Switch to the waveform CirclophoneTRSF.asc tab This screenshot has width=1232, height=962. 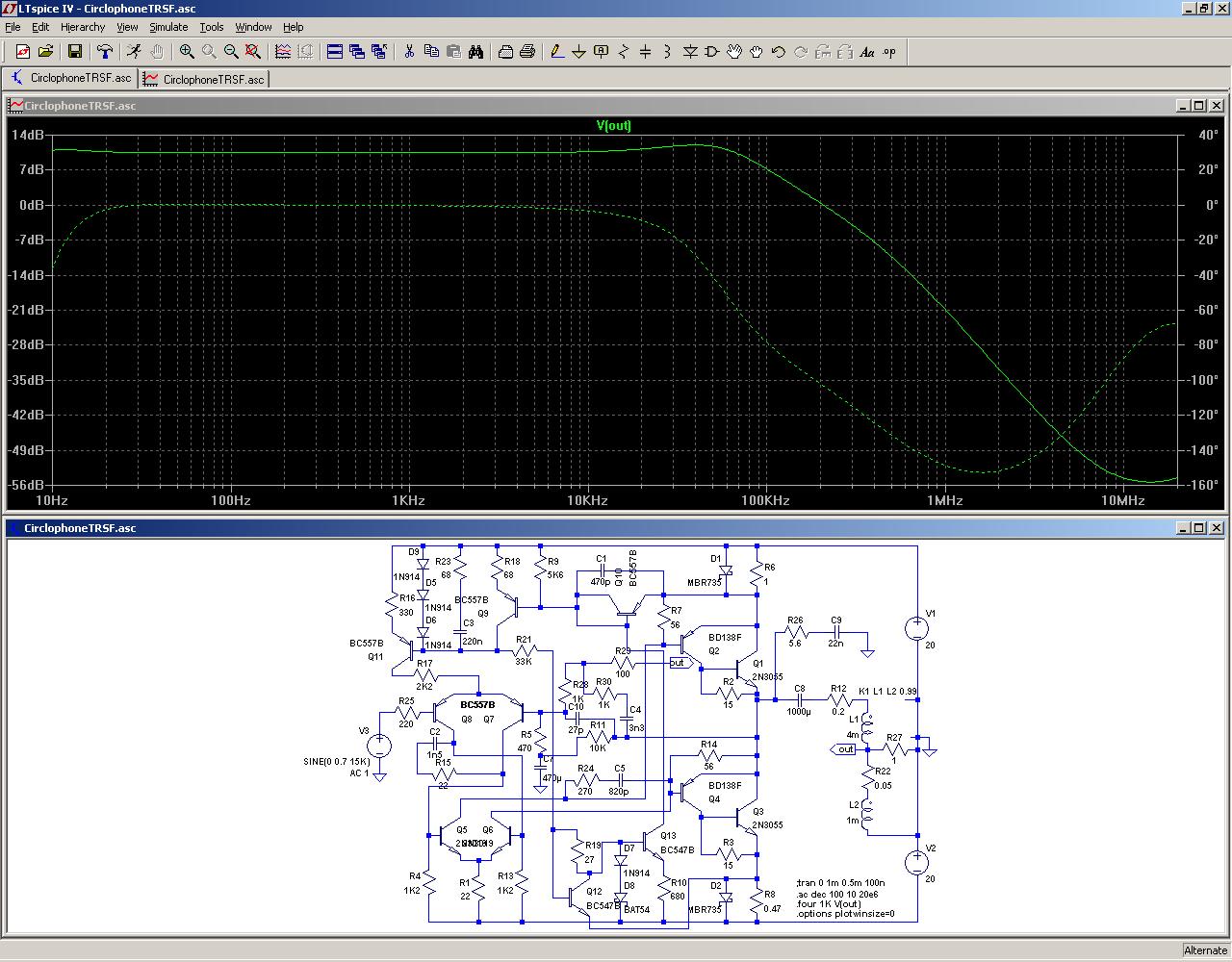click(x=204, y=79)
